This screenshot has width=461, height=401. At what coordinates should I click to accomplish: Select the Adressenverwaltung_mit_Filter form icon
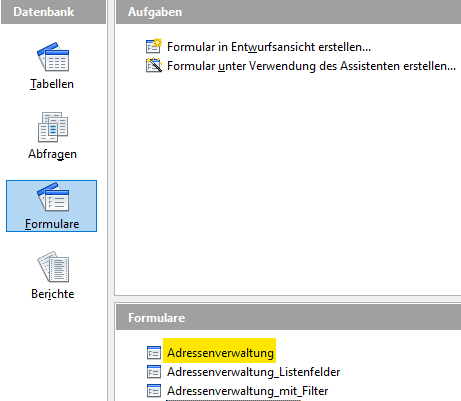(154, 391)
